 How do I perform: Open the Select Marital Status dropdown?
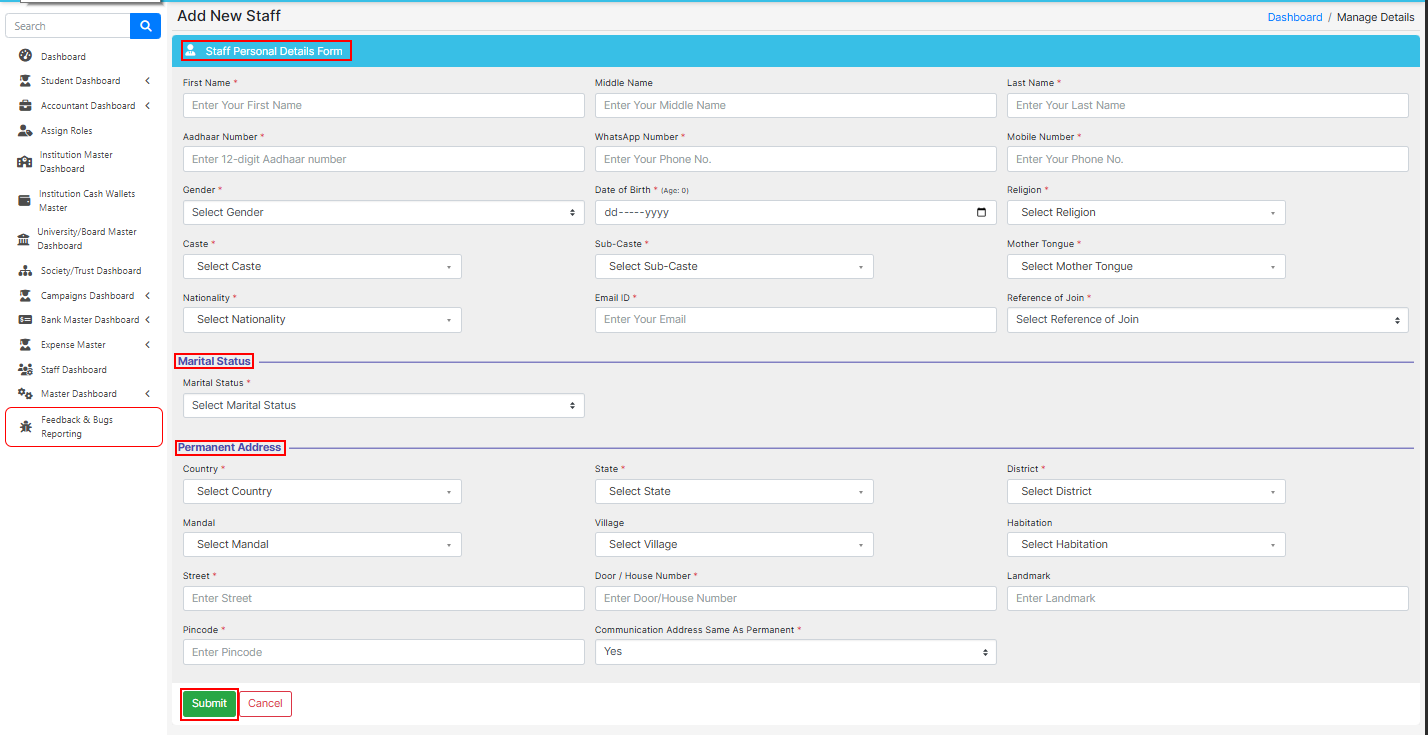(x=383, y=406)
